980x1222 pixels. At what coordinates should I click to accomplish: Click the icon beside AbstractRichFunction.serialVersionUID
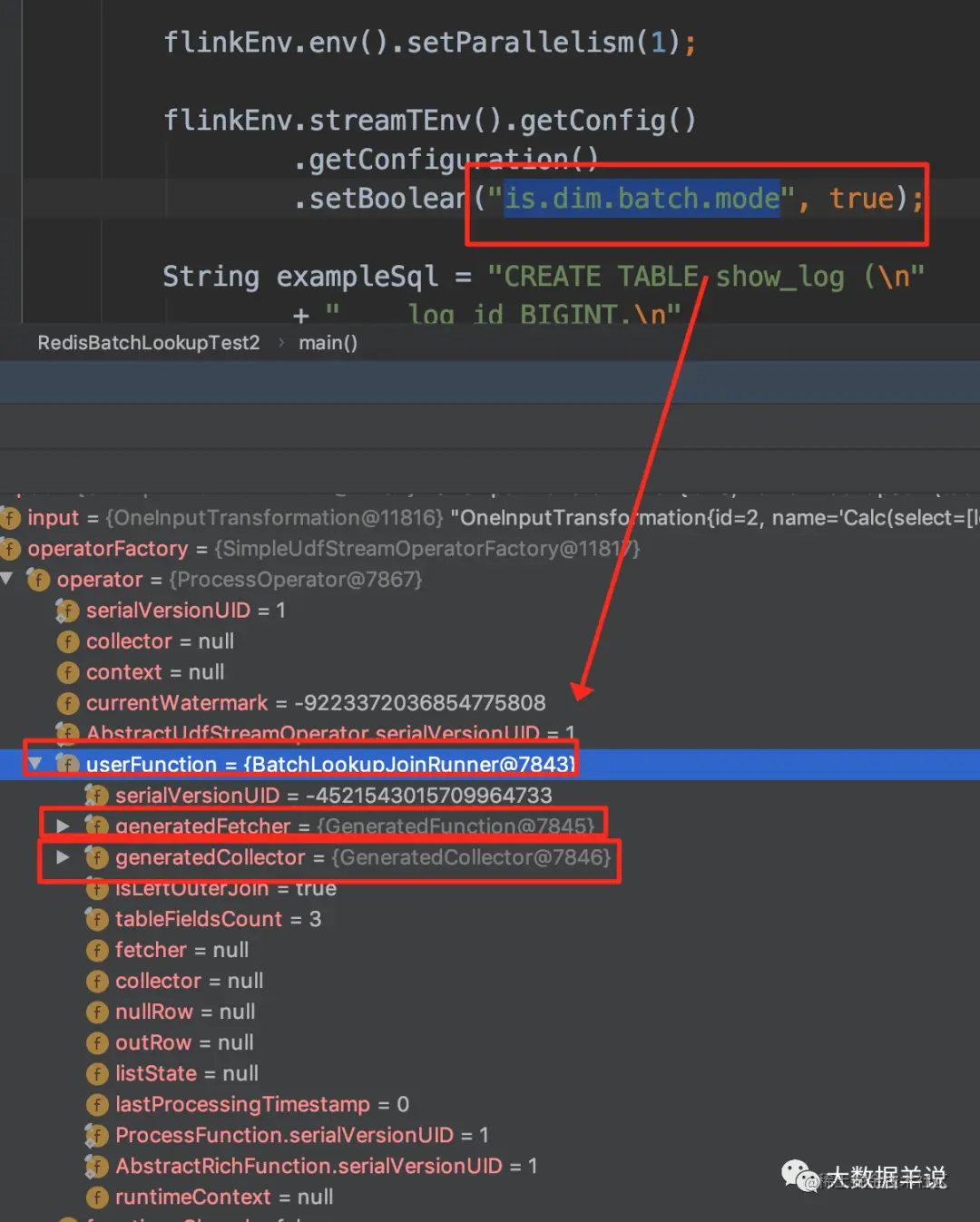(97, 1166)
